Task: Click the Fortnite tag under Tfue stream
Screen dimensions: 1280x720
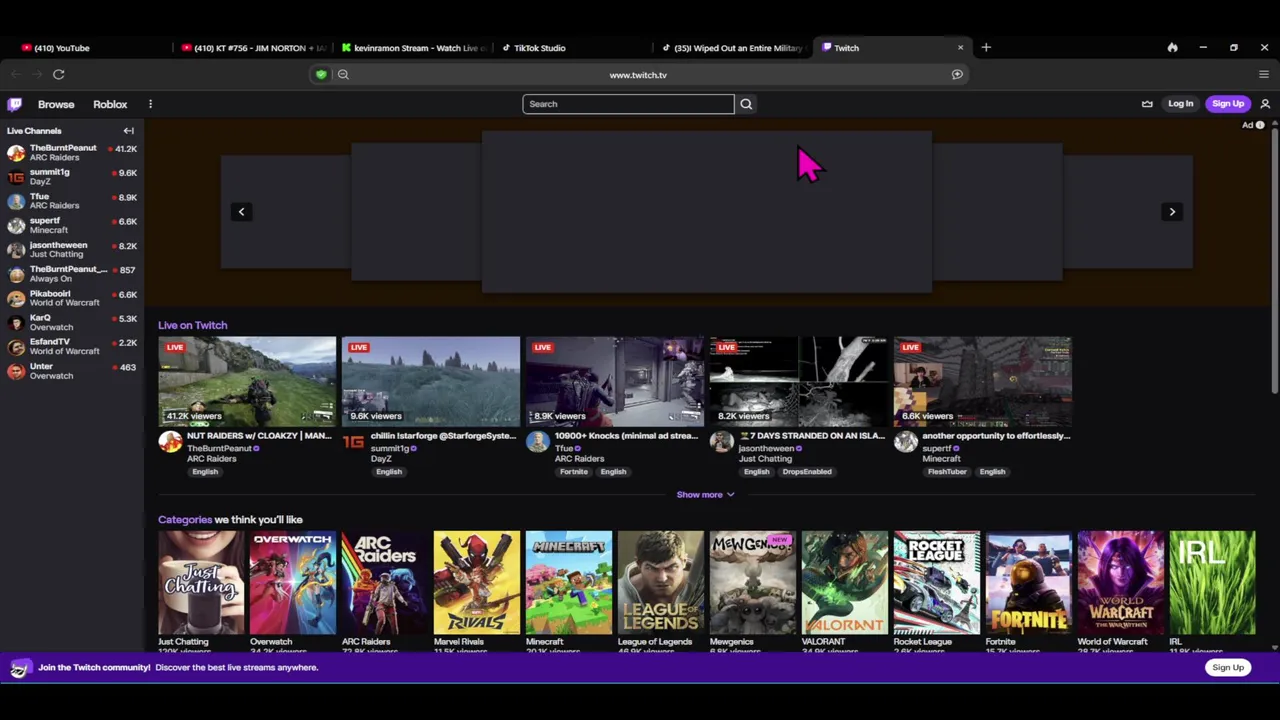Action: pyautogui.click(x=574, y=472)
